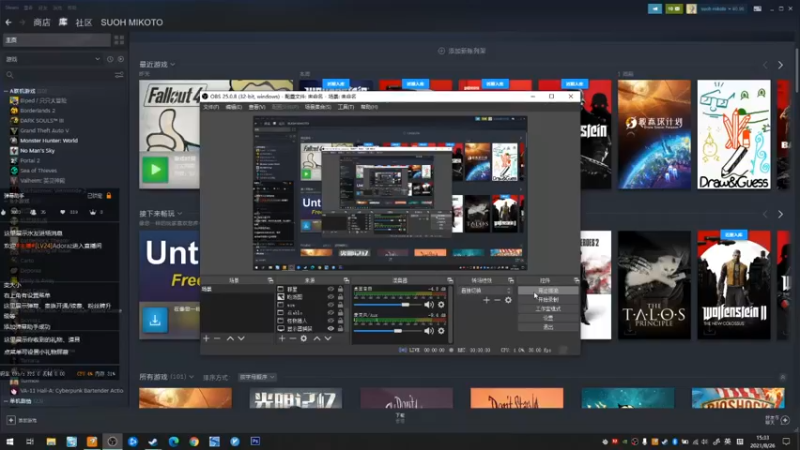This screenshot has height=450, width=800.
Task: Open scene transition properties gear
Action: 508,300
